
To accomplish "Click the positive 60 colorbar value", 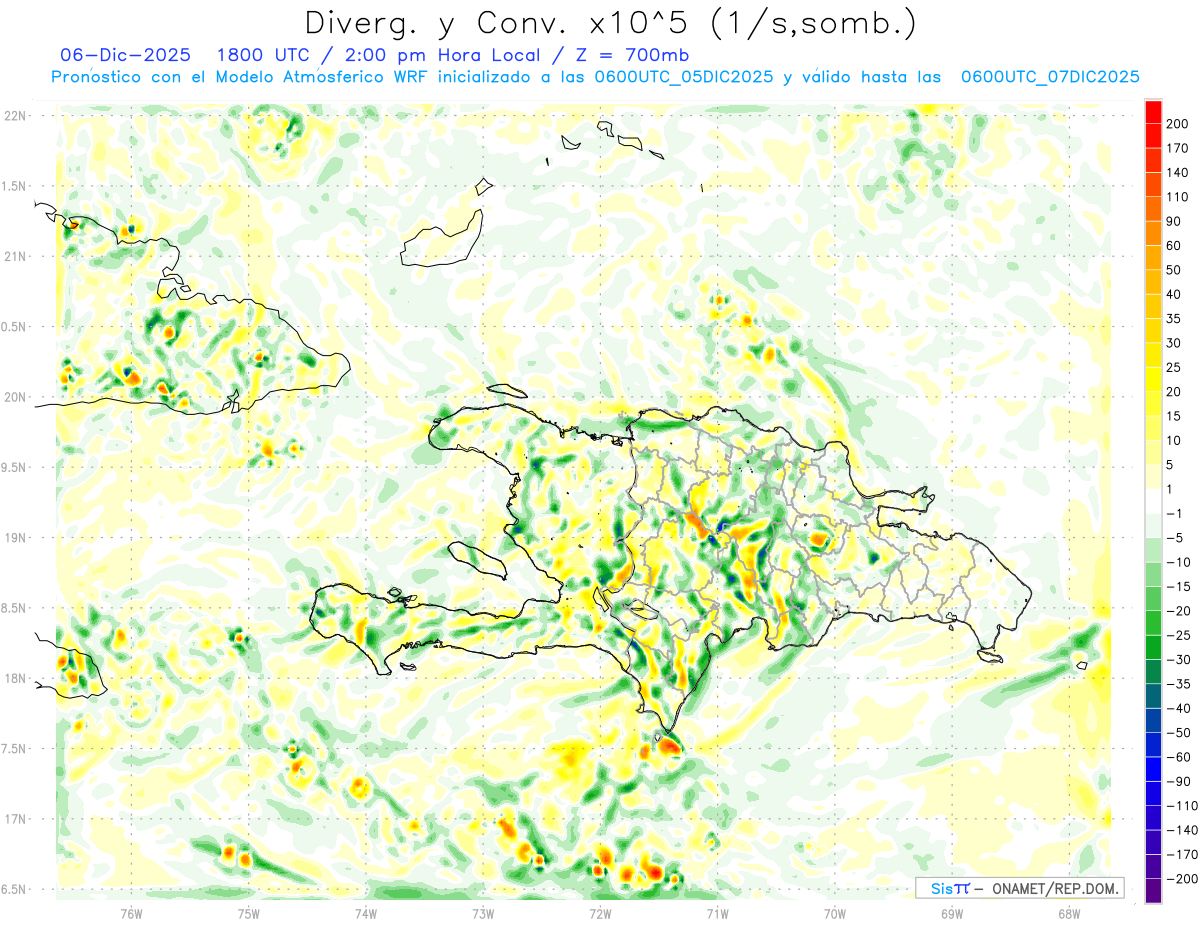I will (x=1176, y=246).
